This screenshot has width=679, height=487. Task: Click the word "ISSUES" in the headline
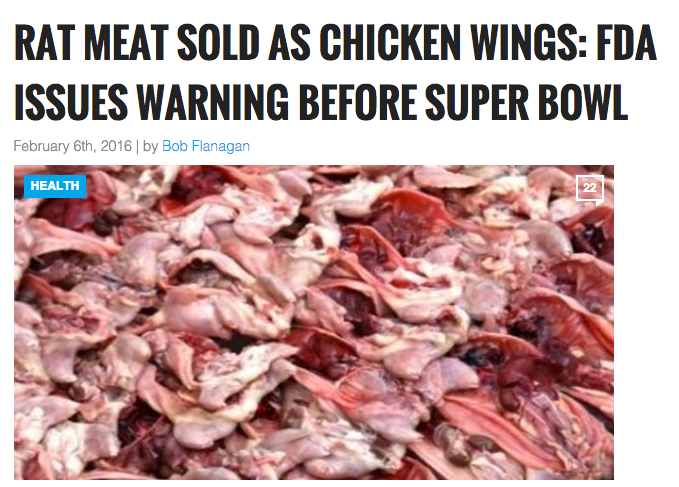pos(71,102)
